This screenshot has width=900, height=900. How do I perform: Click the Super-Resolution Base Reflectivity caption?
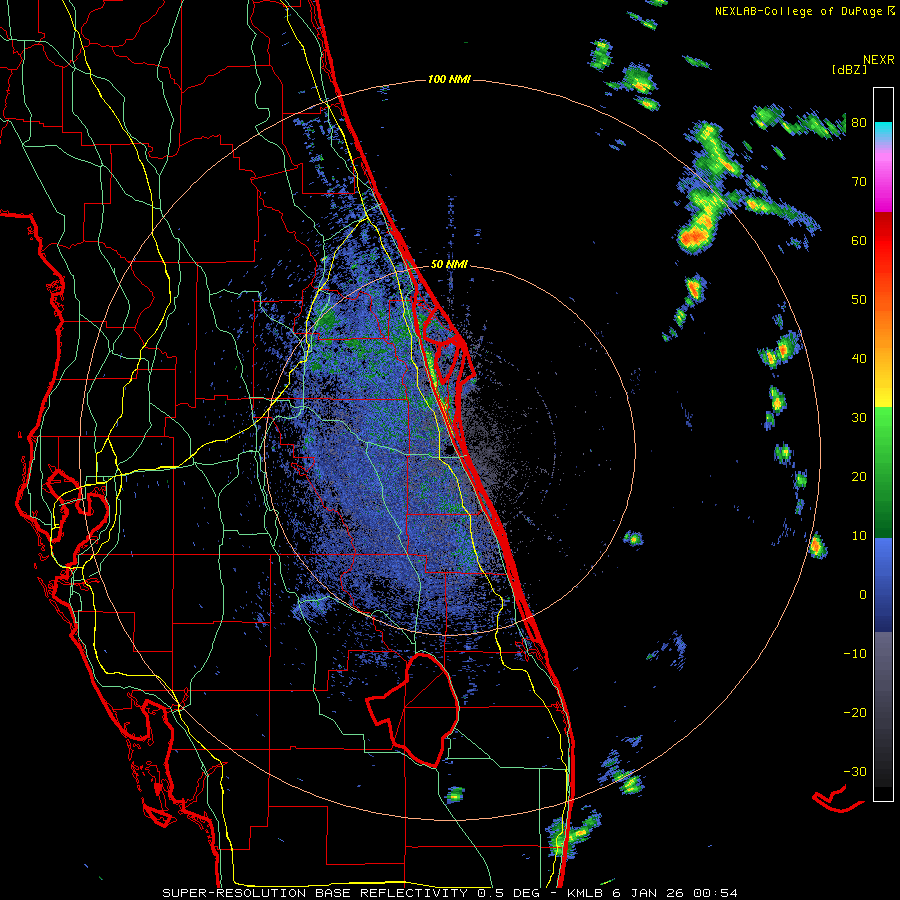pos(449,893)
